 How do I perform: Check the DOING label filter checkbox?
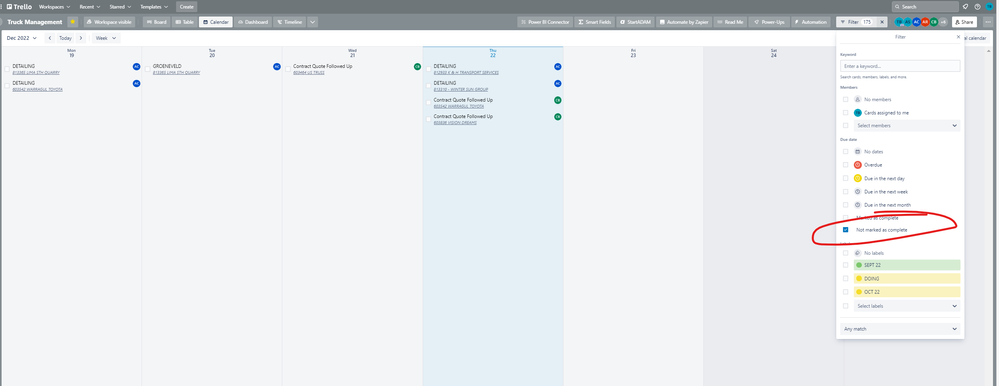(x=845, y=279)
